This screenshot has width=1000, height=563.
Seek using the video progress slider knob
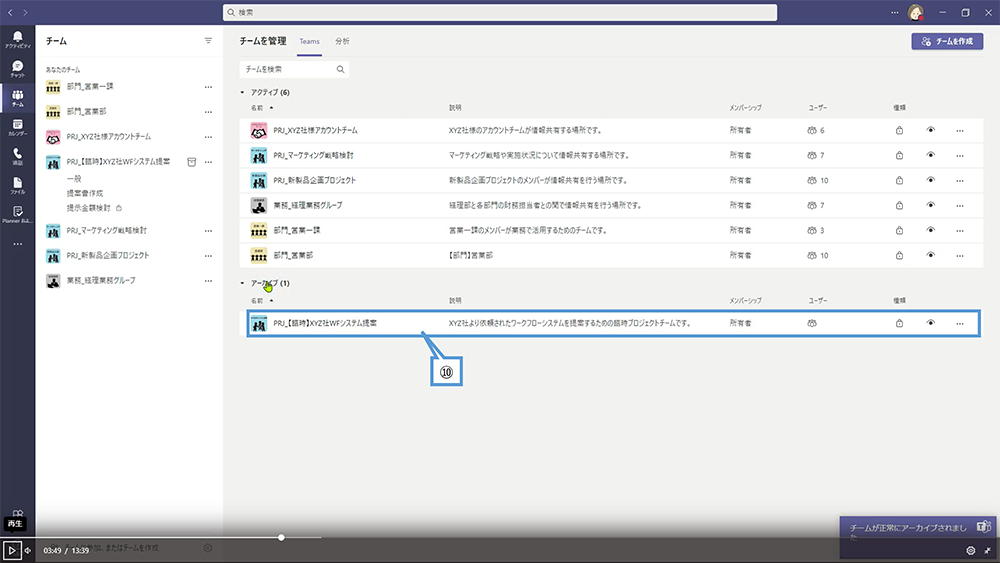pos(281,537)
